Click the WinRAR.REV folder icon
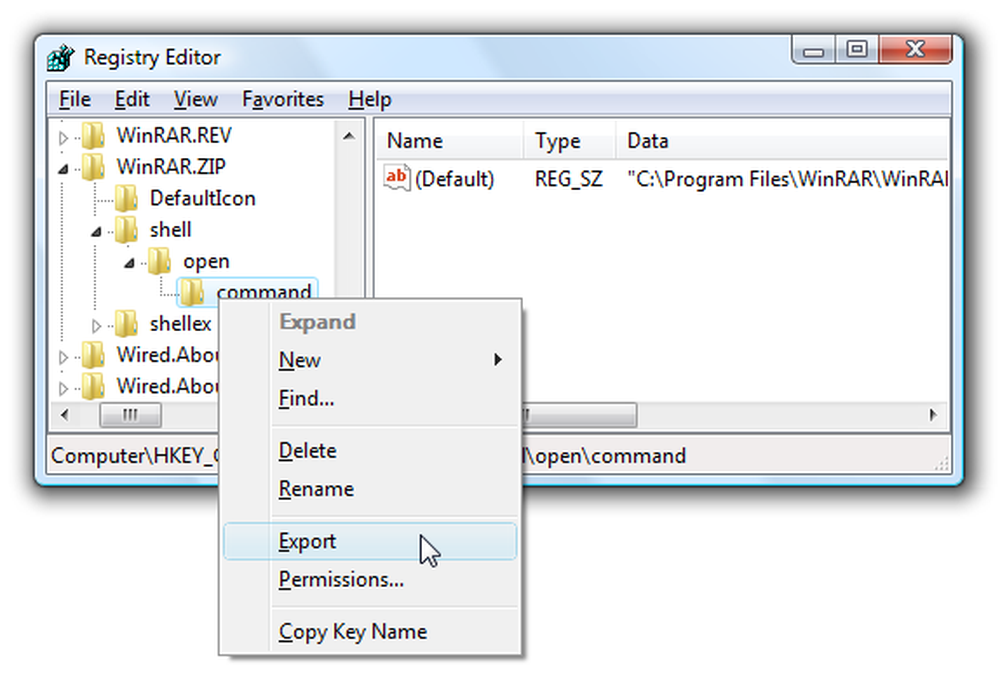Viewport: 1000px width, 677px height. tap(93, 135)
